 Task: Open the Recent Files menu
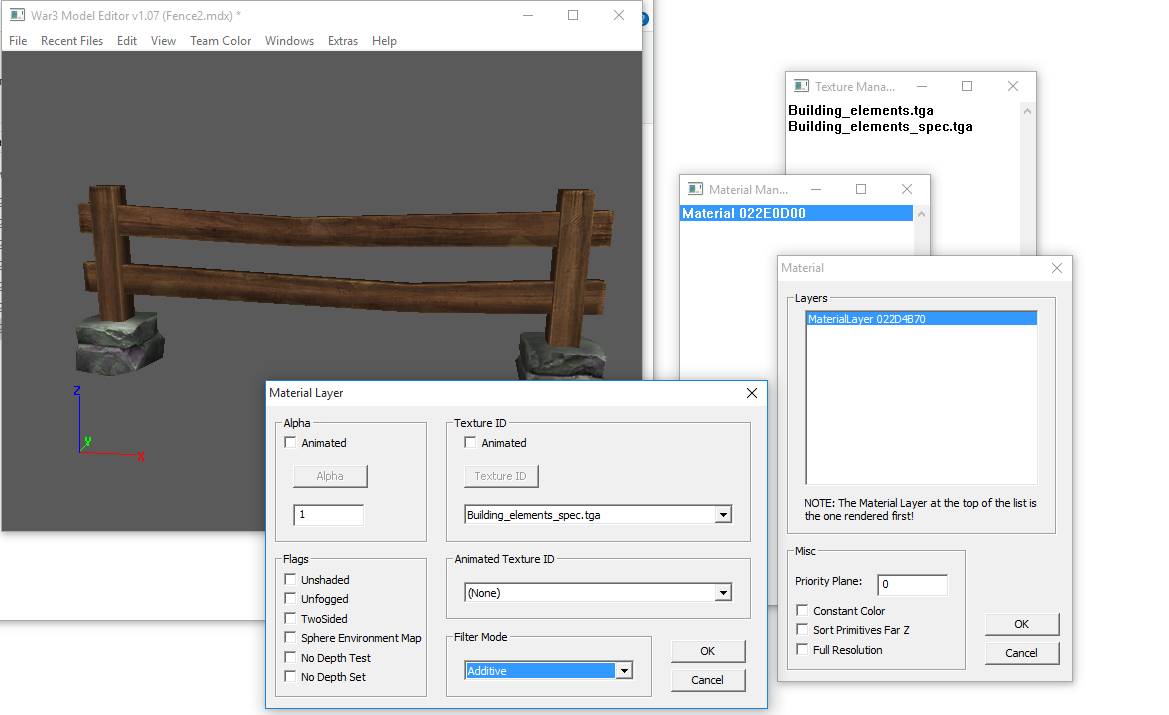(72, 40)
